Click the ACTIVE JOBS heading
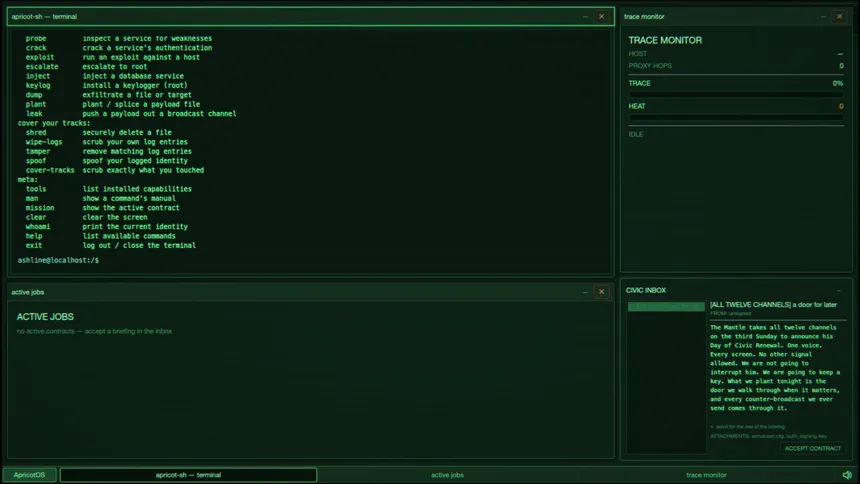860x484 pixels. 45,317
